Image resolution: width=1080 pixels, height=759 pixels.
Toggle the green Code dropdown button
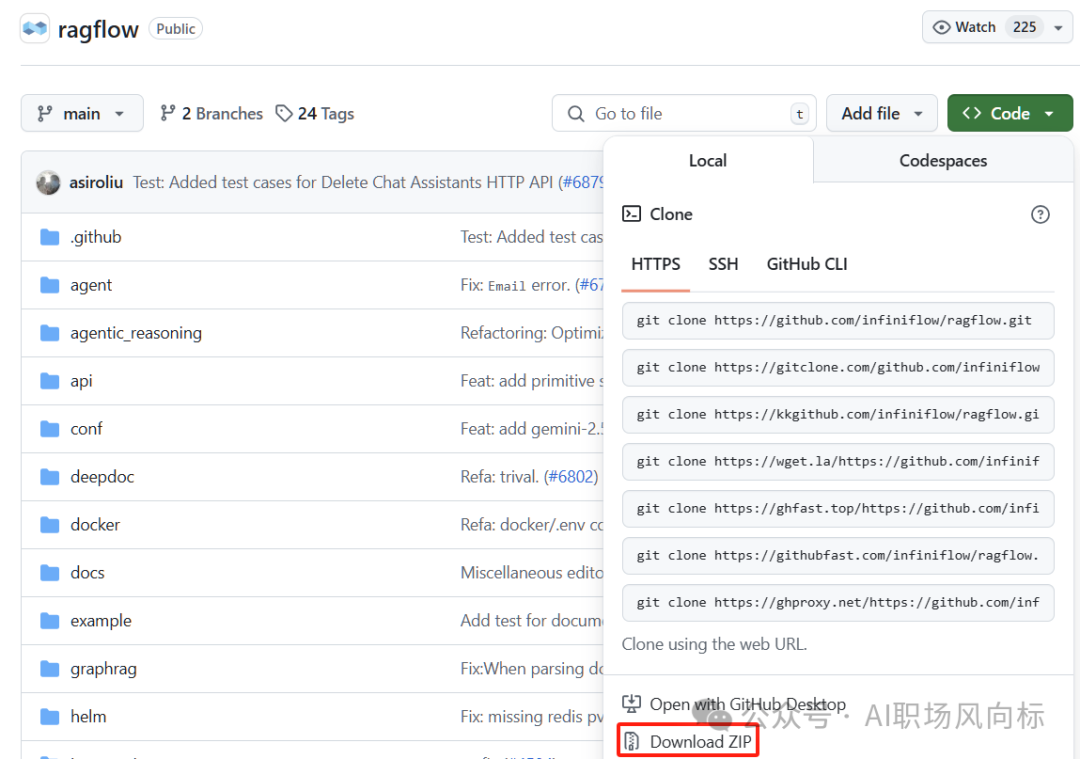1010,113
